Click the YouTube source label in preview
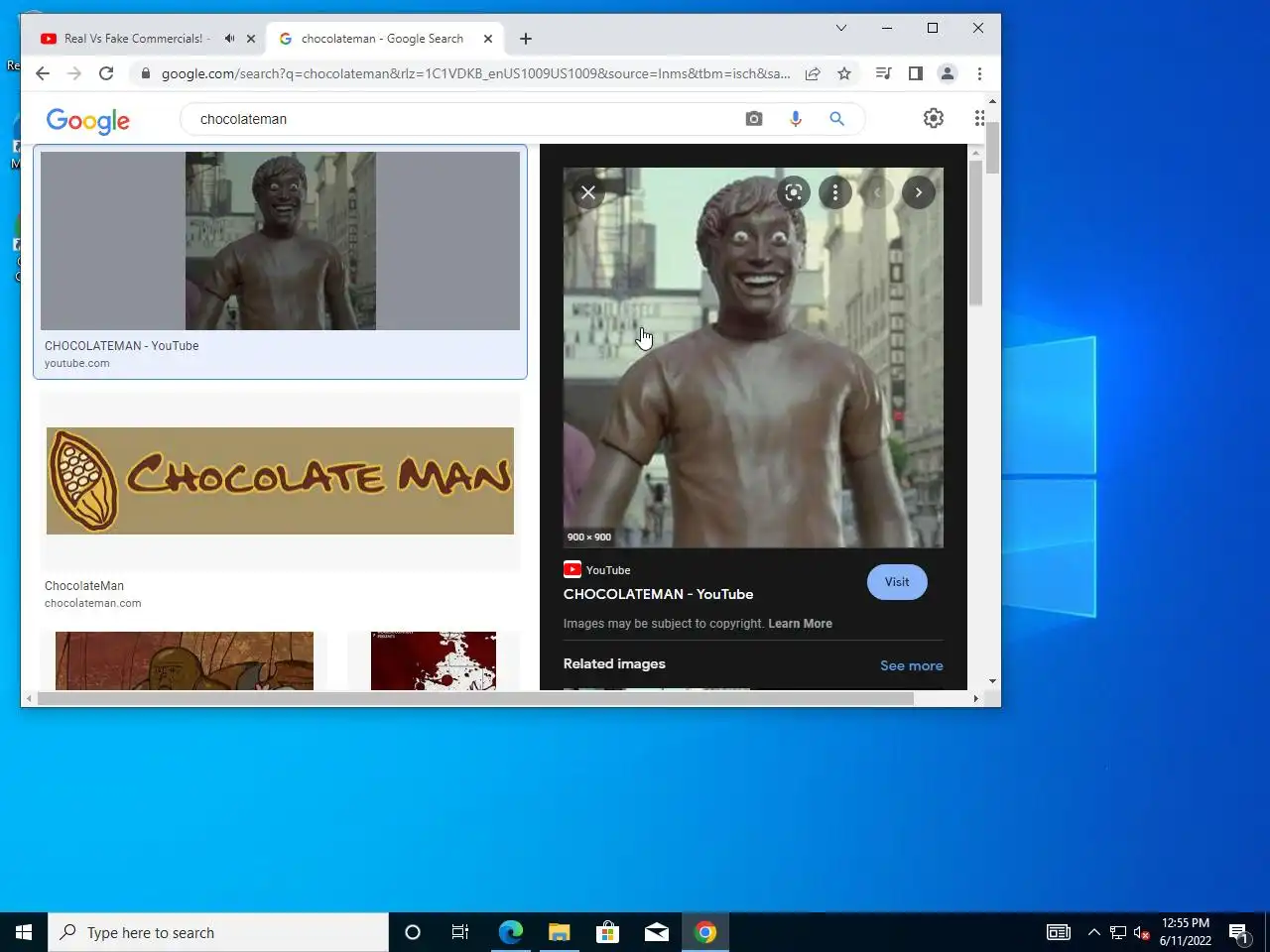 (597, 570)
